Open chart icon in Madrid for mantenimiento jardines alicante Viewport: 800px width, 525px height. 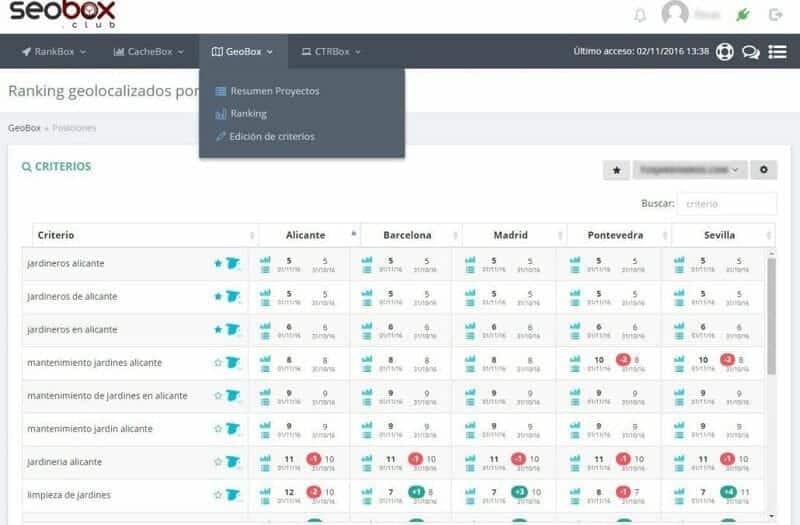tap(470, 359)
